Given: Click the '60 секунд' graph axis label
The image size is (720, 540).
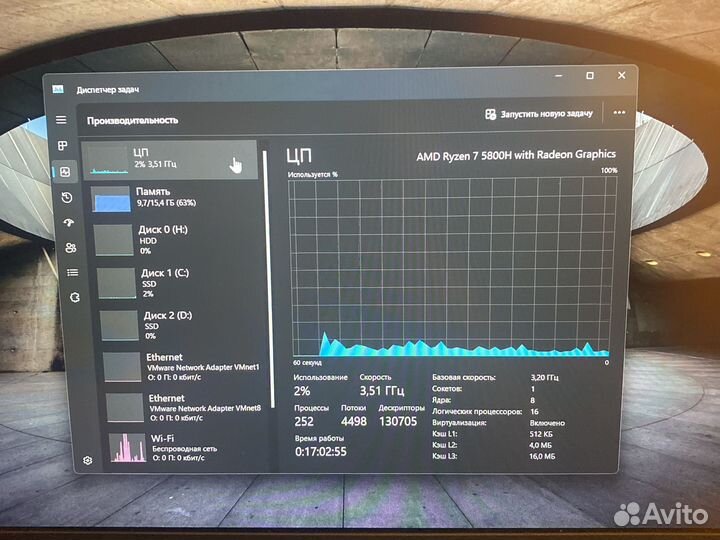Looking at the screenshot, I should pos(307,363).
